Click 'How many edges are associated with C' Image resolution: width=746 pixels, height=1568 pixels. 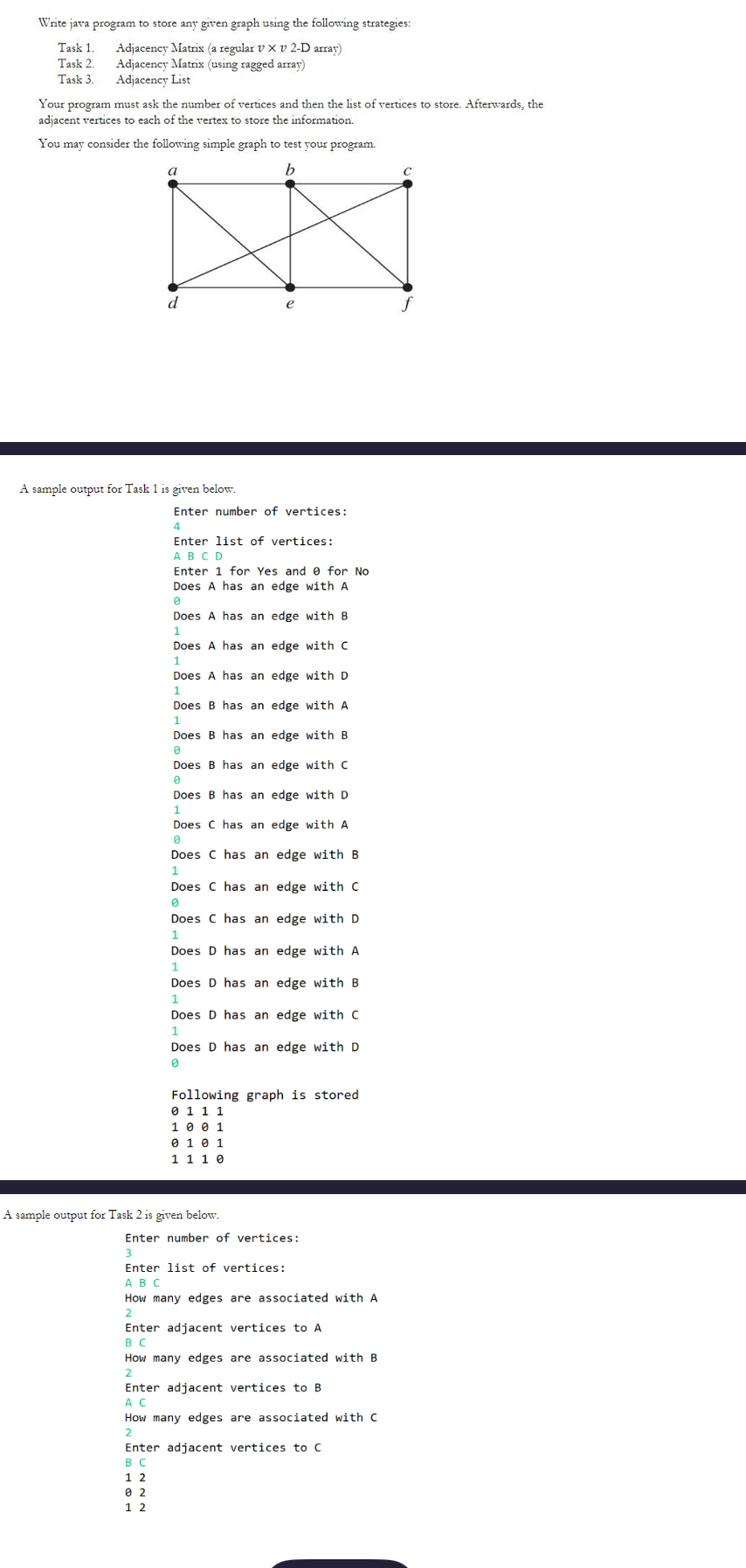tap(252, 1418)
